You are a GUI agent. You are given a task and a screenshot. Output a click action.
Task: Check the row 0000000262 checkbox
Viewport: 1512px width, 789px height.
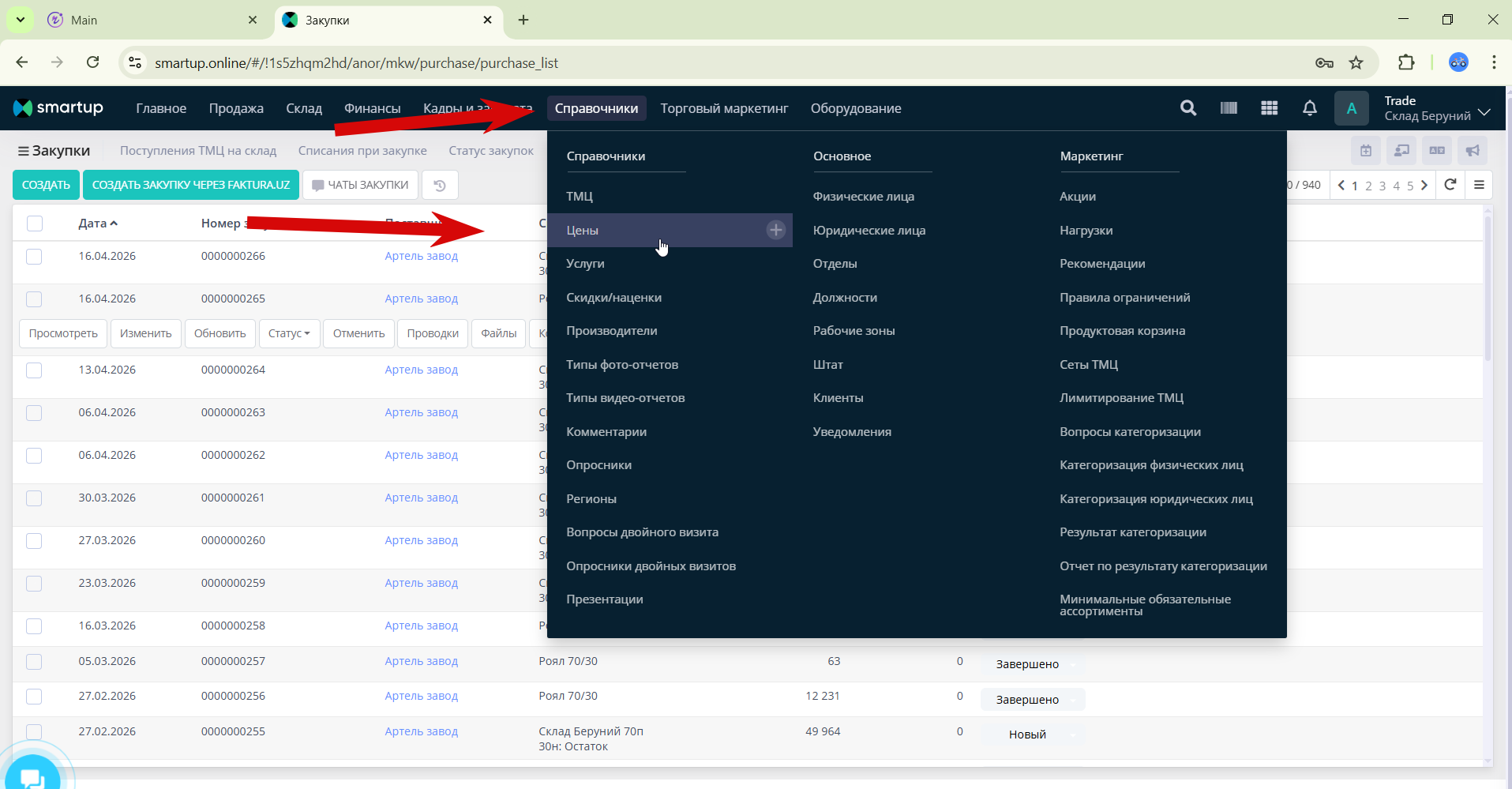34,456
